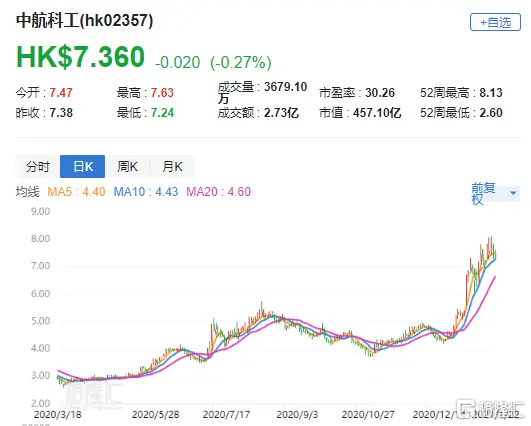Open the 月K monthly chart tab

tap(172, 167)
